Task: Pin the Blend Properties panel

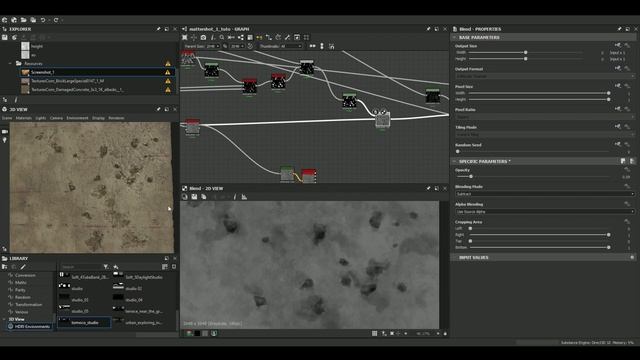Action: 620,29
